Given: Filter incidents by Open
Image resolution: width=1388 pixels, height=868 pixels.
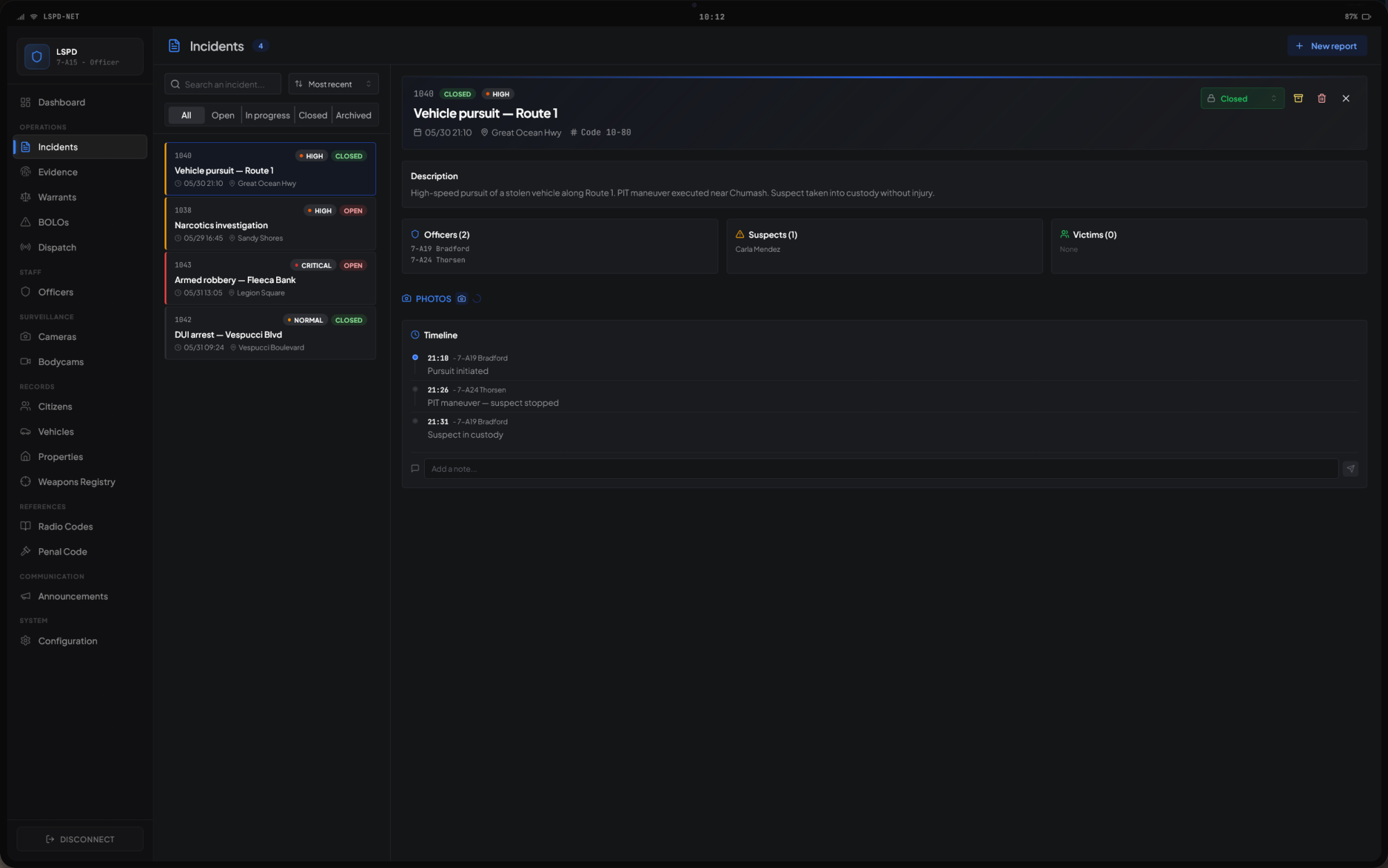Looking at the screenshot, I should tap(223, 115).
